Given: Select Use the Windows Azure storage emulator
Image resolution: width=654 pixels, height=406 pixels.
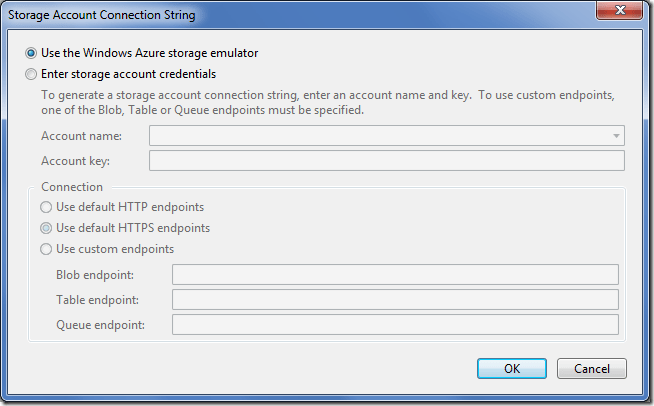Looking at the screenshot, I should pyautogui.click(x=32, y=53).
